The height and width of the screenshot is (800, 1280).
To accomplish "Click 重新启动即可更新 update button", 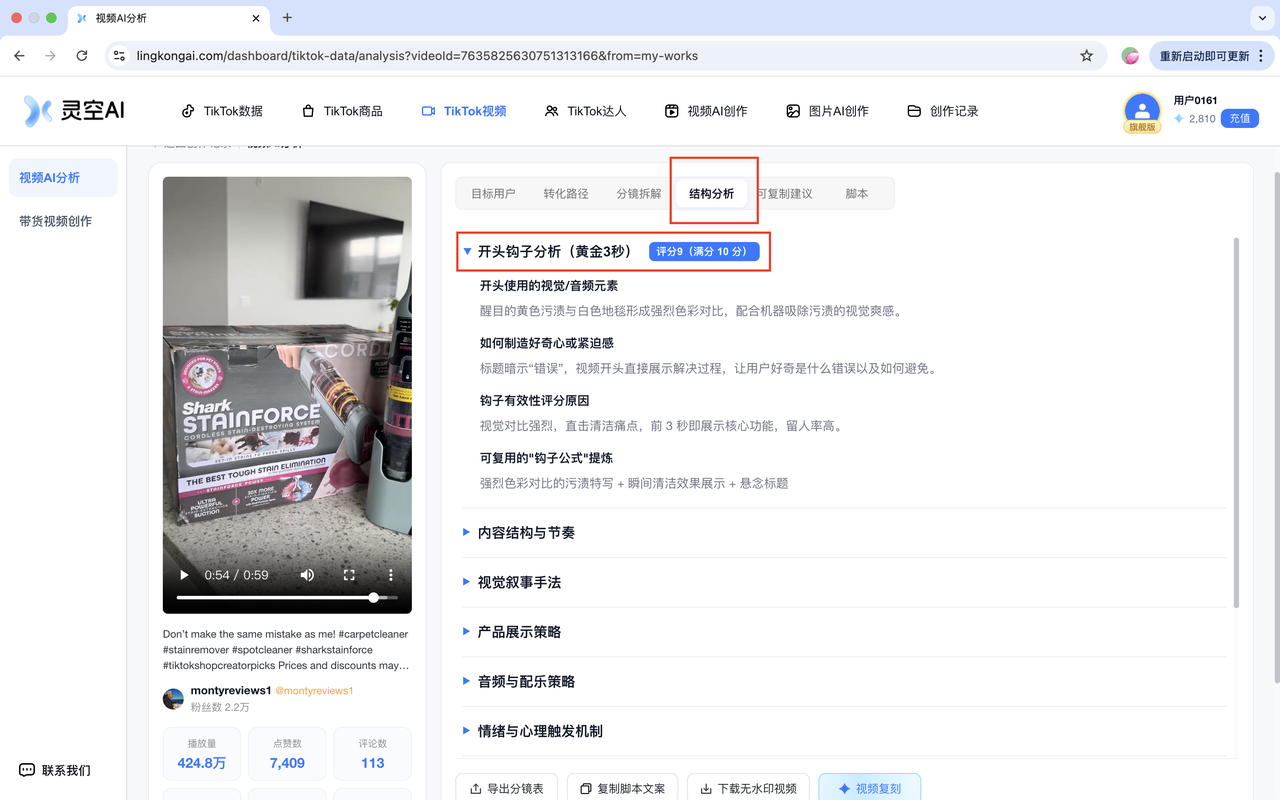I will (1210, 56).
